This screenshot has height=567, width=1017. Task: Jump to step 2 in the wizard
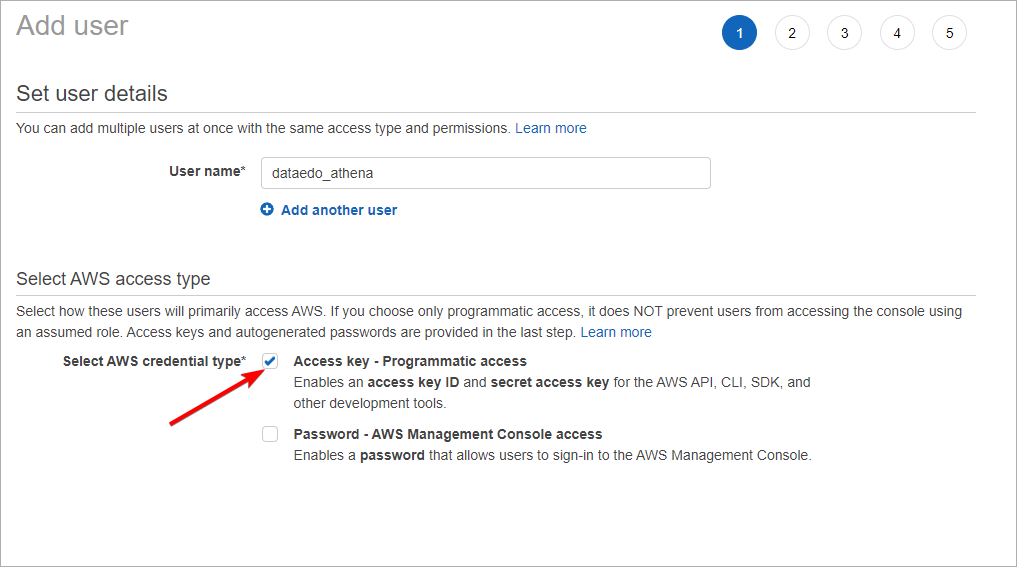(792, 33)
